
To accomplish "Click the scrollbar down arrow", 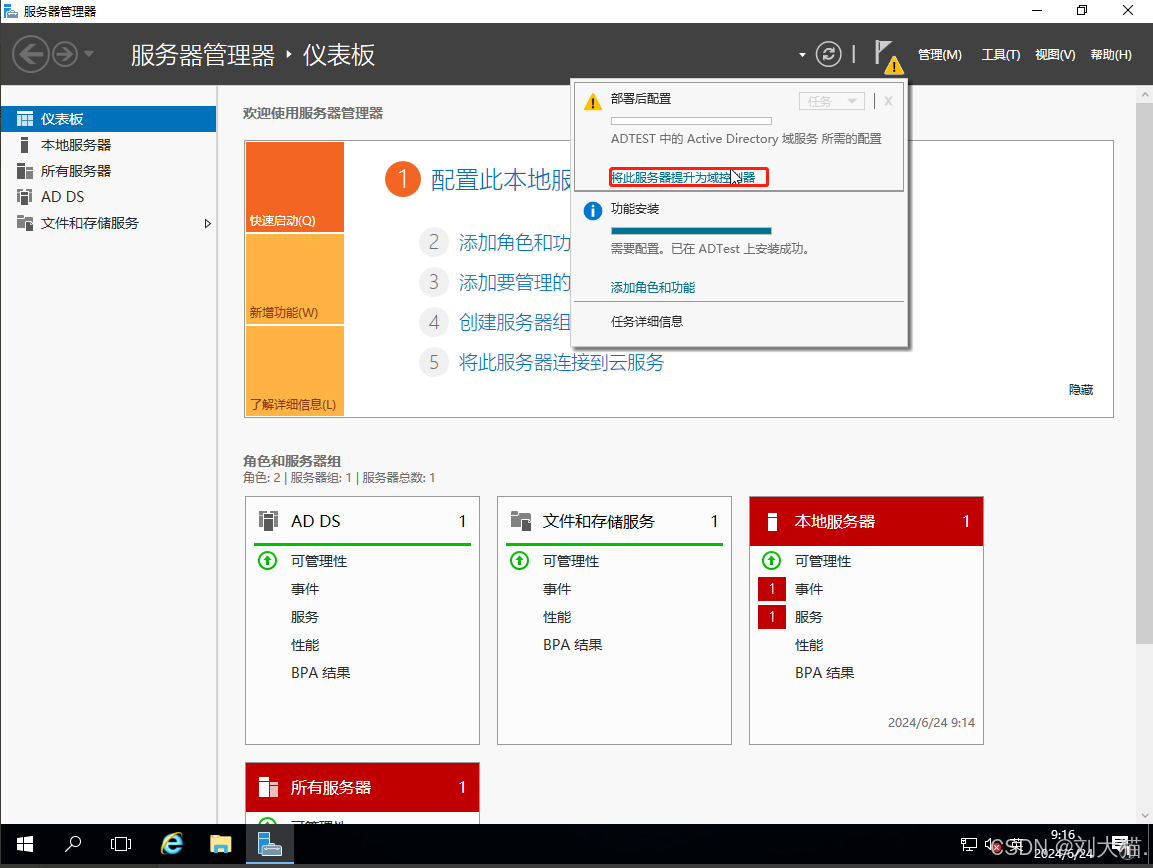I will pos(1144,815).
